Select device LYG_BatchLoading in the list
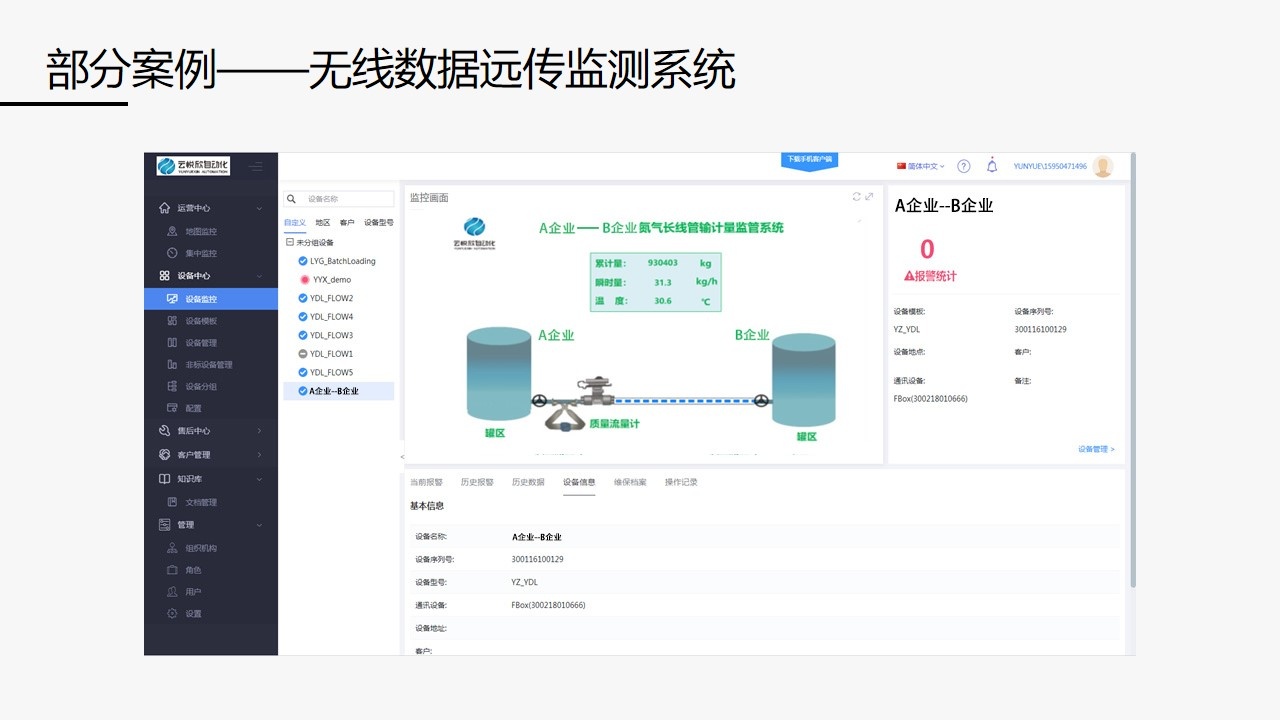The width and height of the screenshot is (1280, 720). 342,261
